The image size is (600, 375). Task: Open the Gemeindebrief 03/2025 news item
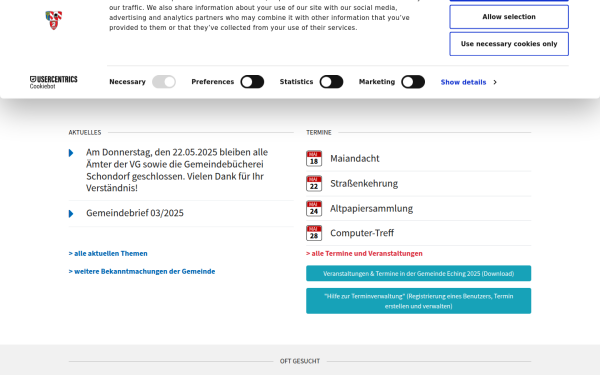(135, 213)
